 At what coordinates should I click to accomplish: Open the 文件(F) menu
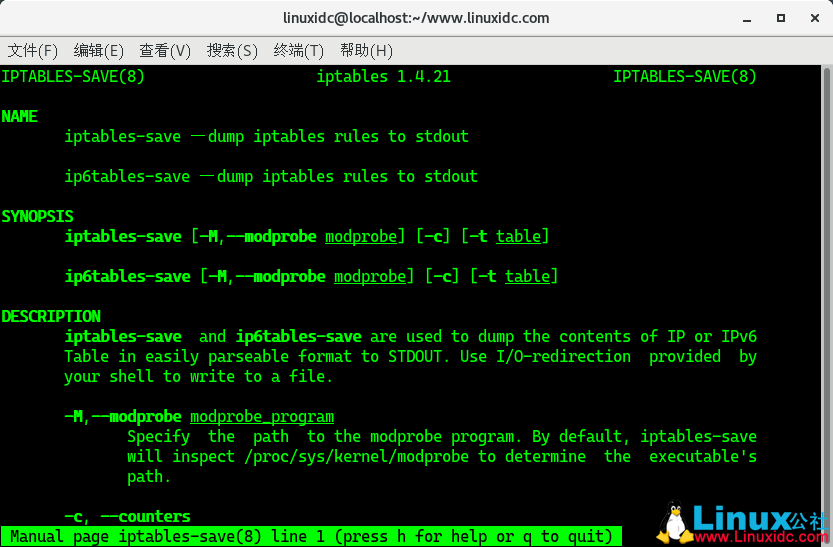coord(32,50)
